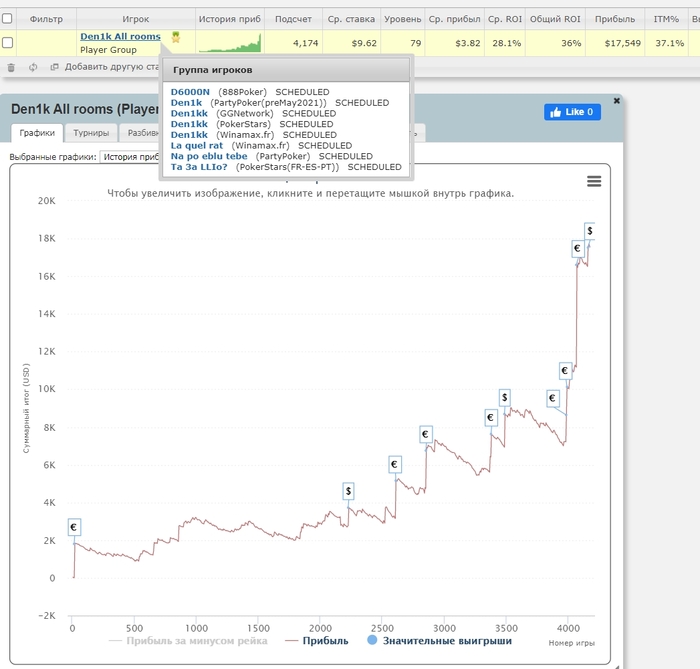Open D6000N 888Poker player link
Viewport: 700px width, 669px height.
pos(190,92)
